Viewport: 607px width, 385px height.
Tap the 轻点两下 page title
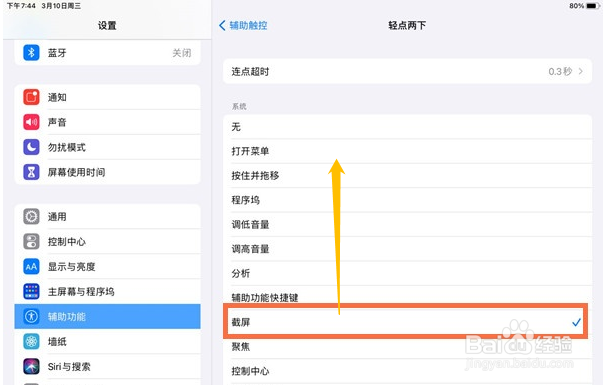[x=407, y=26]
